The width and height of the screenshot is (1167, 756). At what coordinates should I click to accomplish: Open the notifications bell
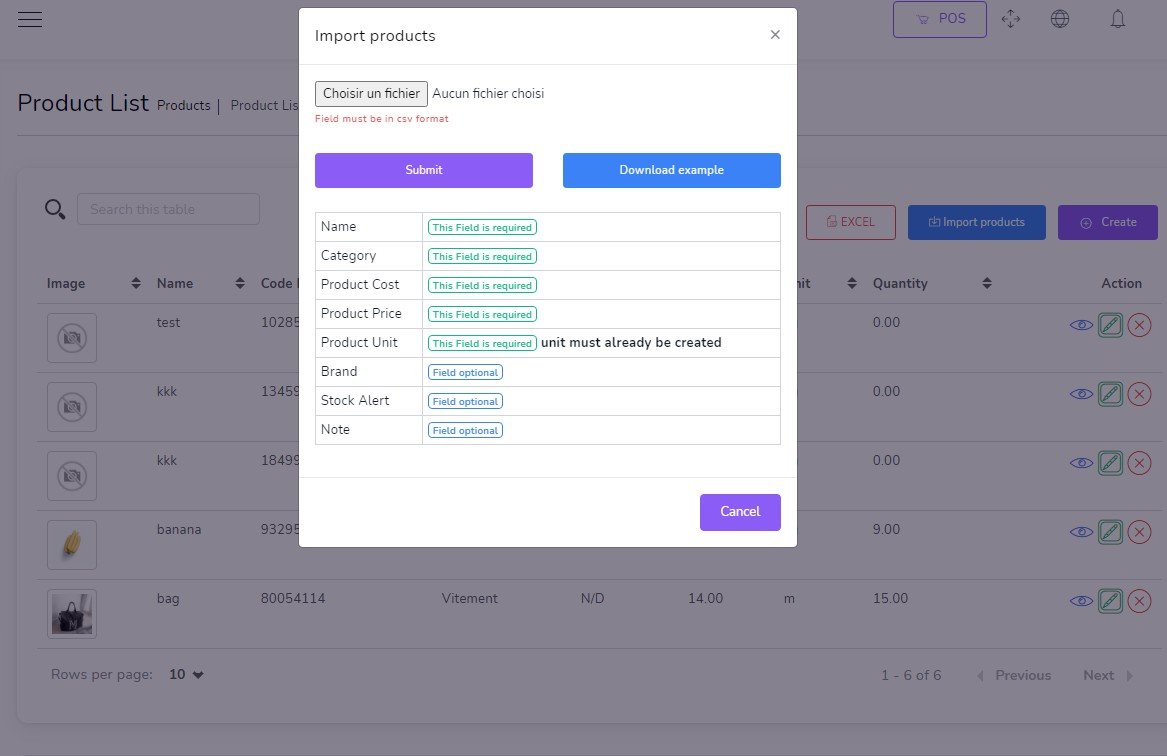coord(1117,18)
